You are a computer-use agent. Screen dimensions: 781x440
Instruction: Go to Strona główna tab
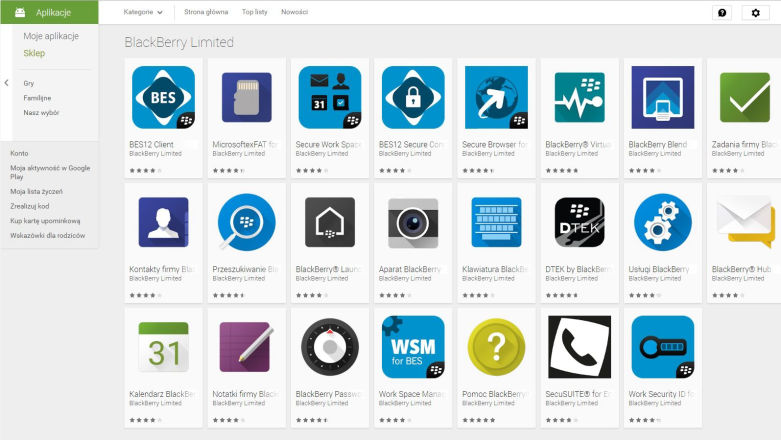[x=206, y=12]
